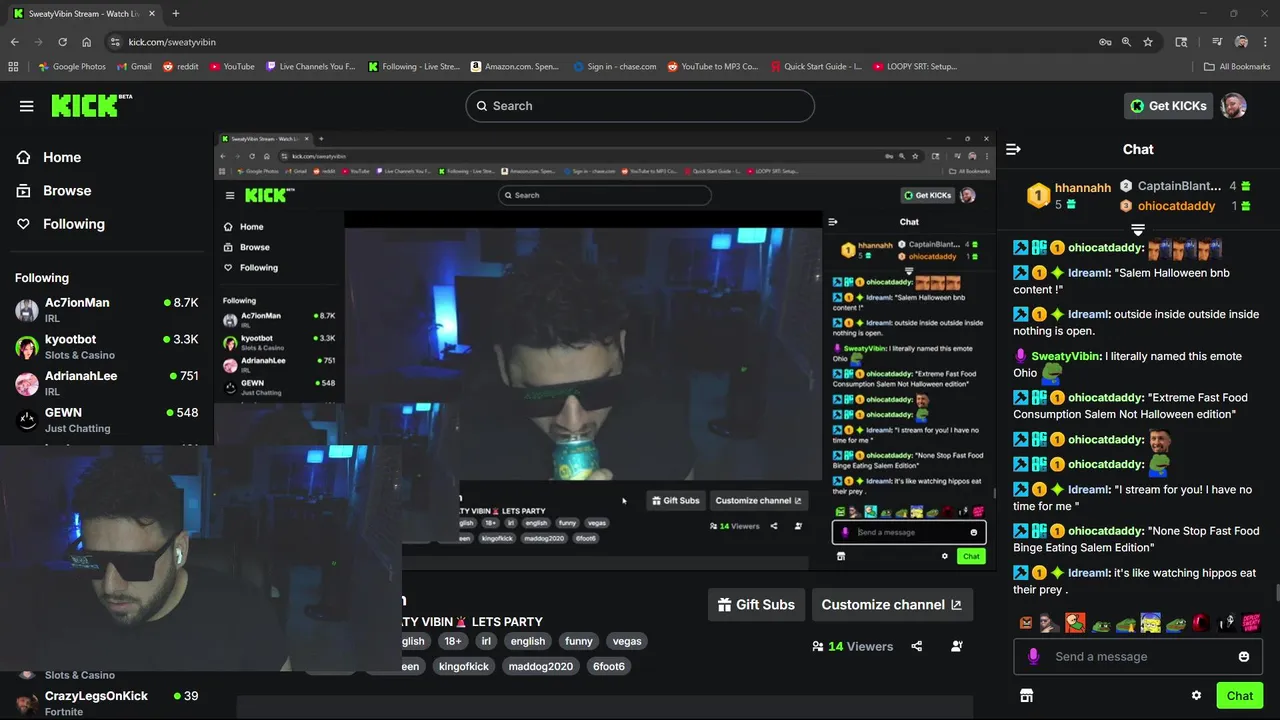
Task: Select the 18+ tag
Action: tap(453, 641)
